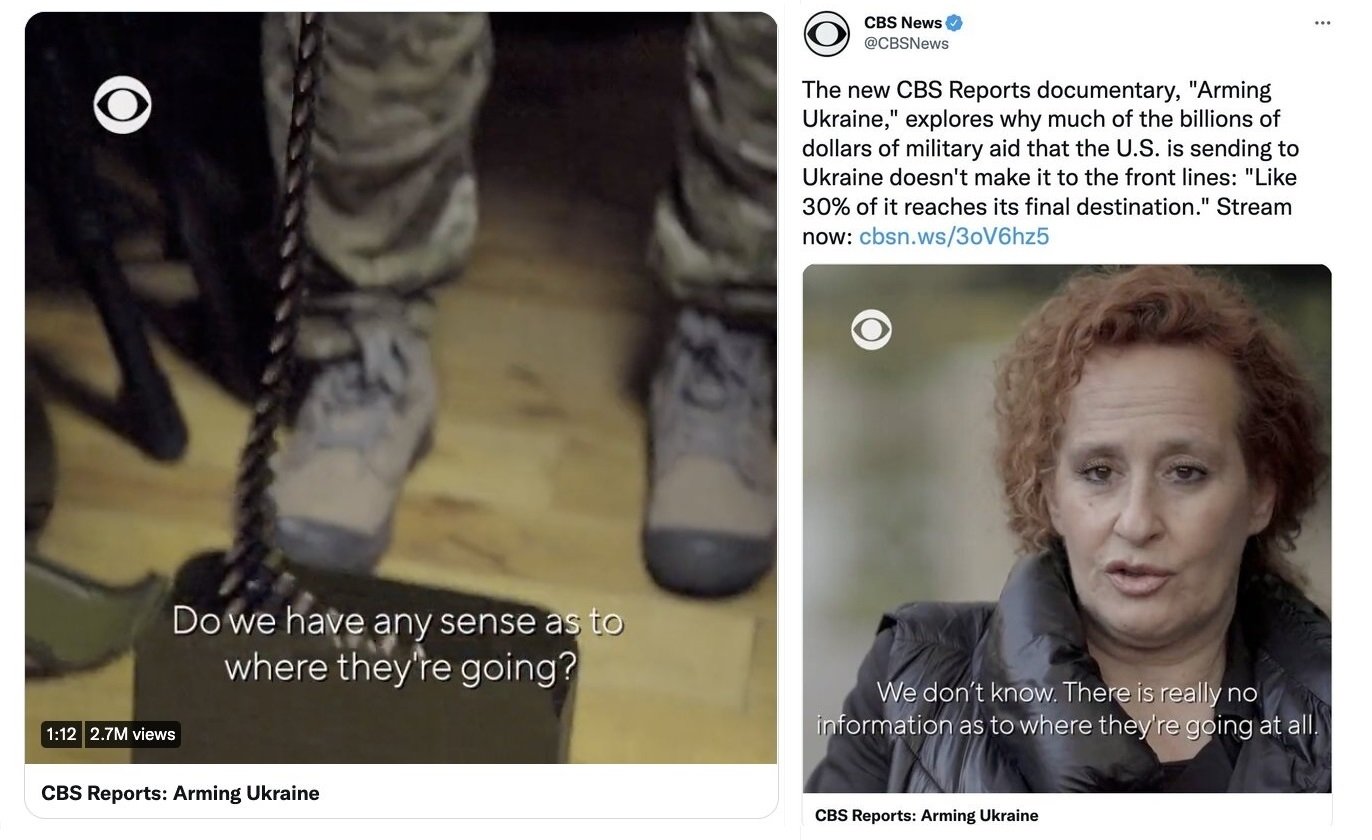Click the CBS eye logo on left video
This screenshot has width=1372, height=840.
(x=122, y=105)
